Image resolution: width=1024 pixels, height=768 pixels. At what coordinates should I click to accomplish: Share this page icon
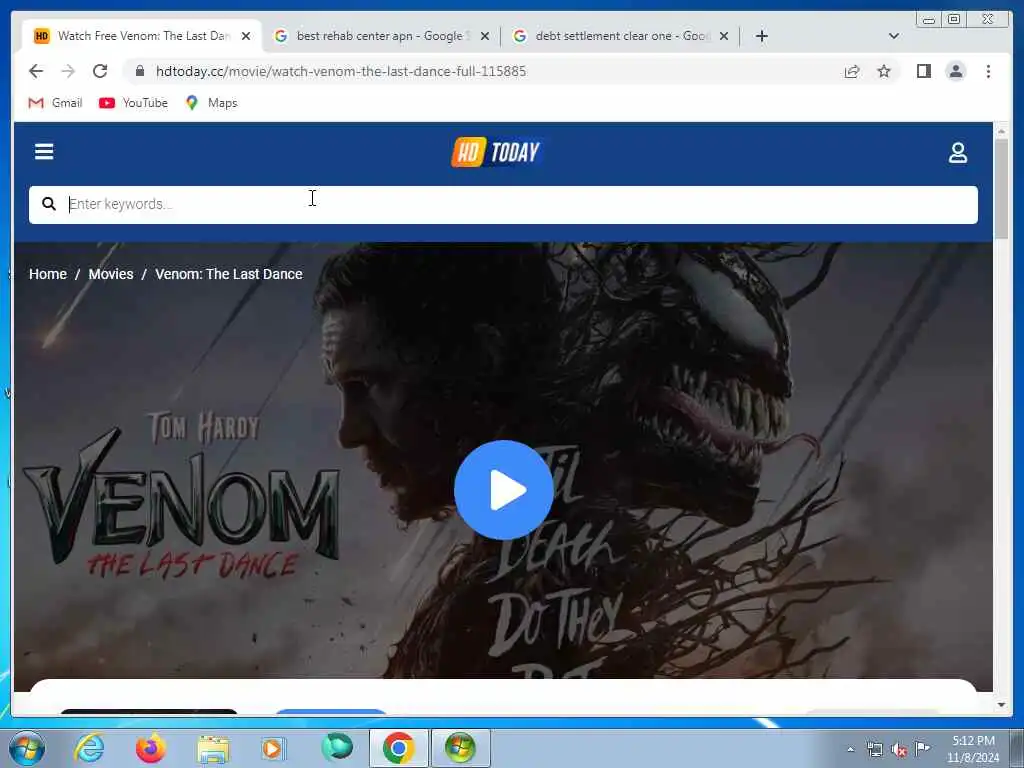click(852, 71)
